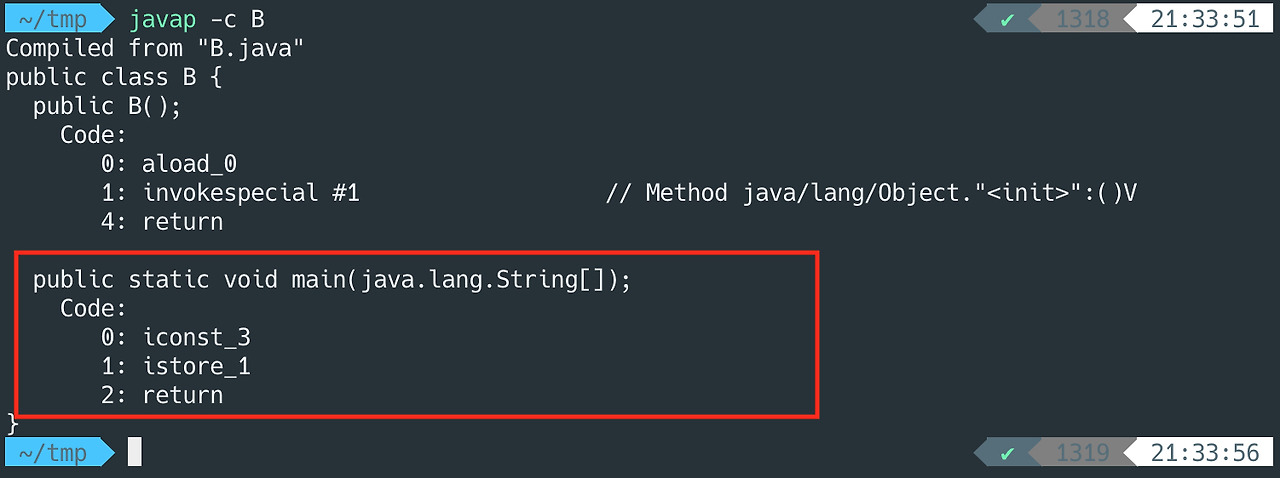The height and width of the screenshot is (478, 1280).
Task: Click the public static void main signature
Action: [x=332, y=280]
